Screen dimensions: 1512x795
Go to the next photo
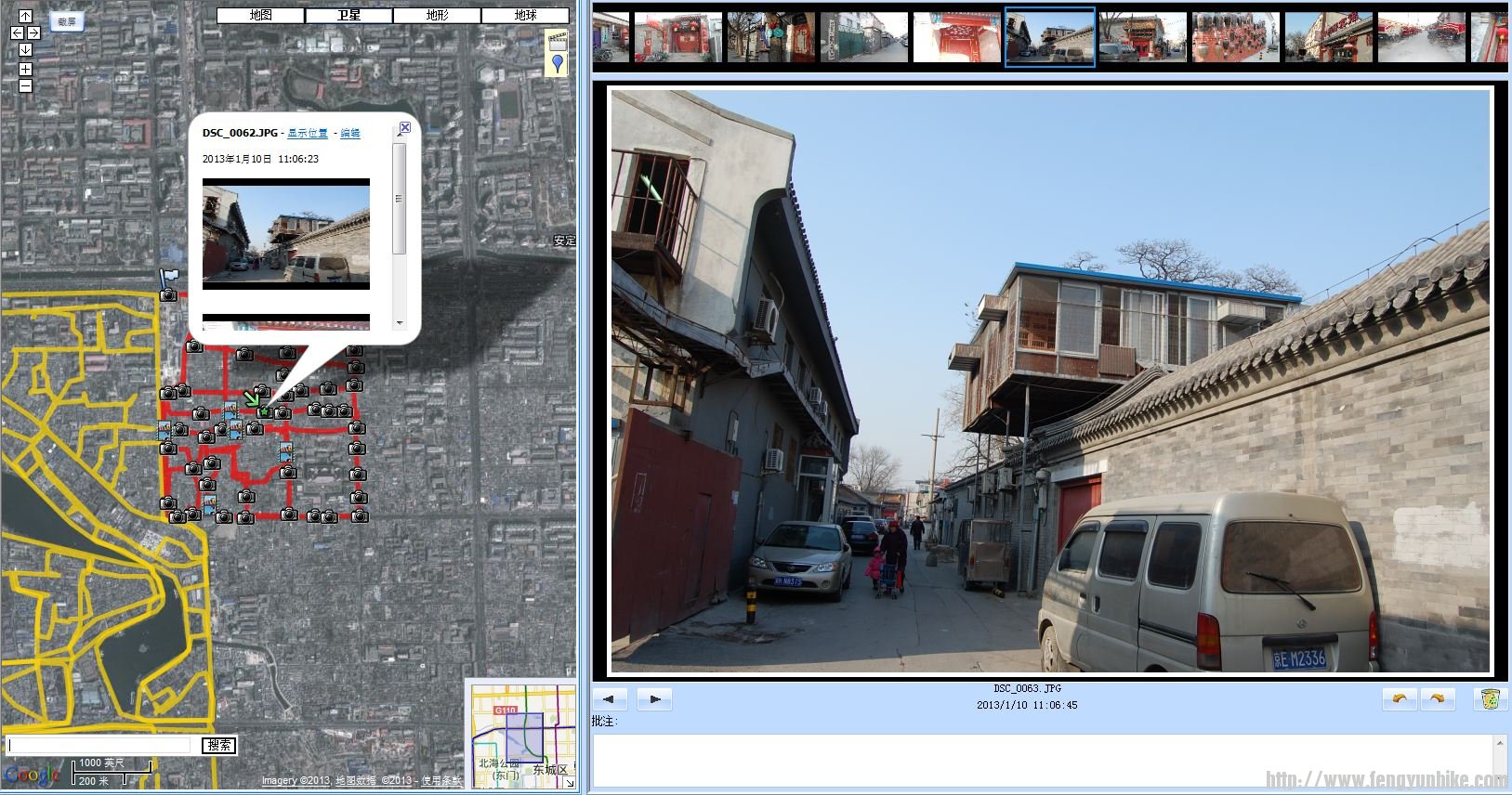pyautogui.click(x=654, y=699)
